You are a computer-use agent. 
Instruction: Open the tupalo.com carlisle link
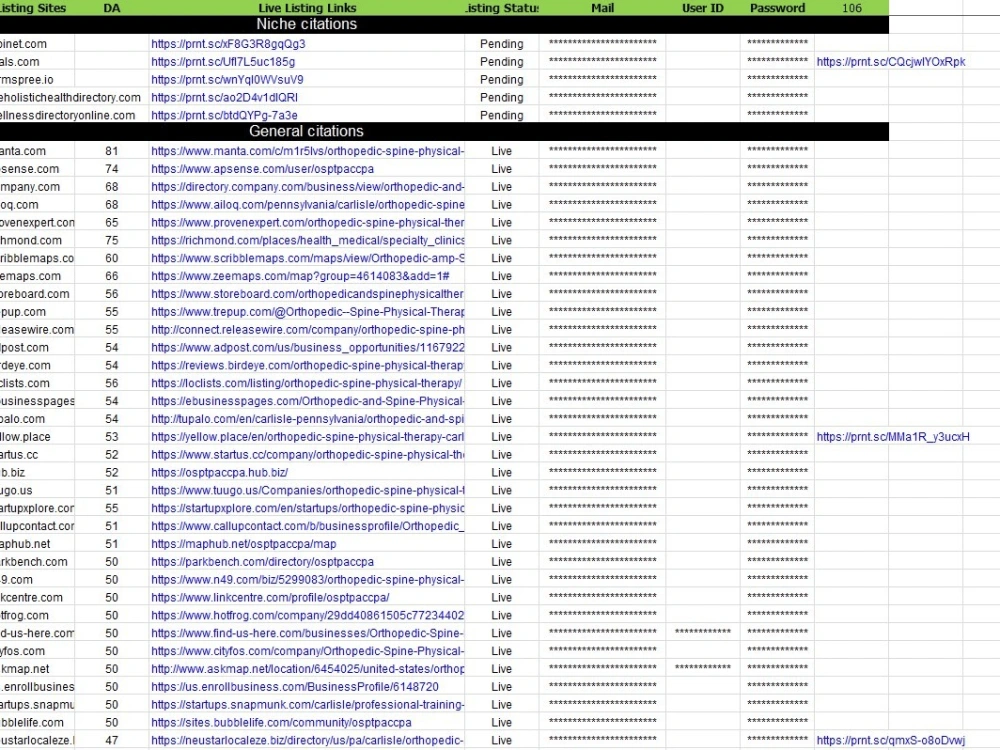pyautogui.click(x=307, y=419)
